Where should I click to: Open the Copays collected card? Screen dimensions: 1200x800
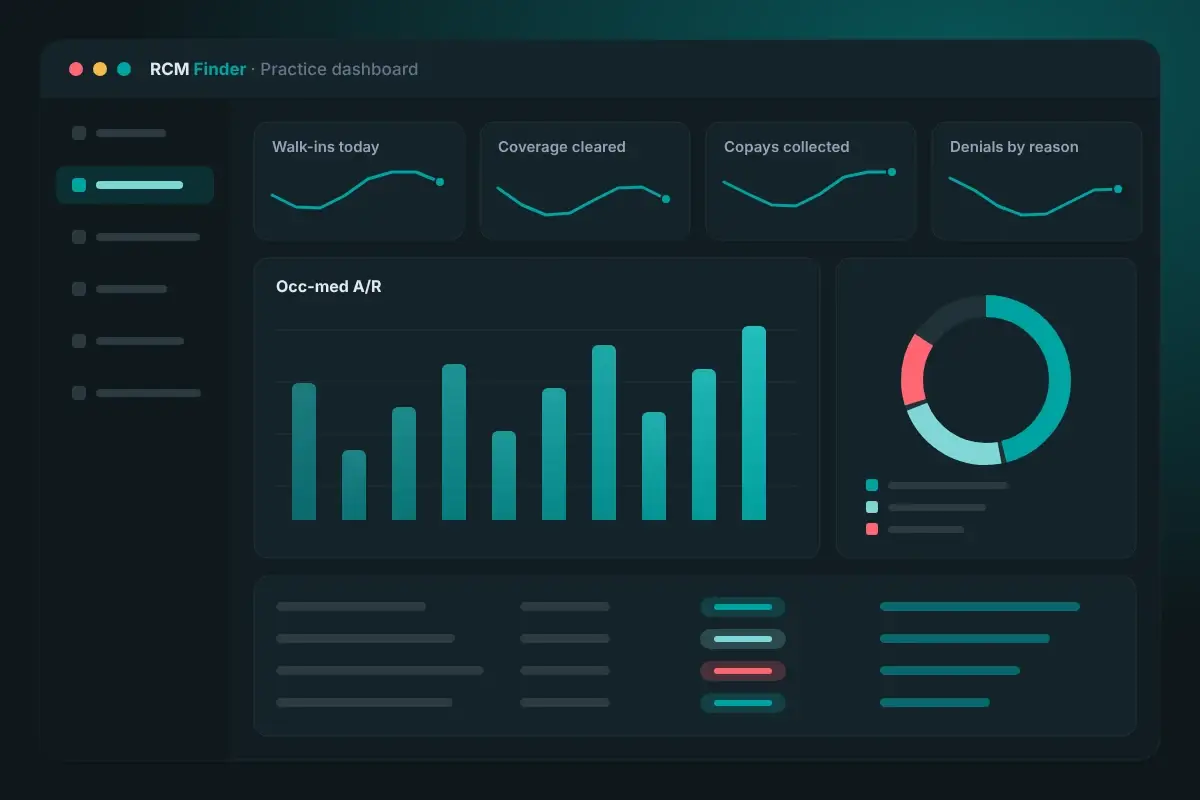tap(811, 181)
